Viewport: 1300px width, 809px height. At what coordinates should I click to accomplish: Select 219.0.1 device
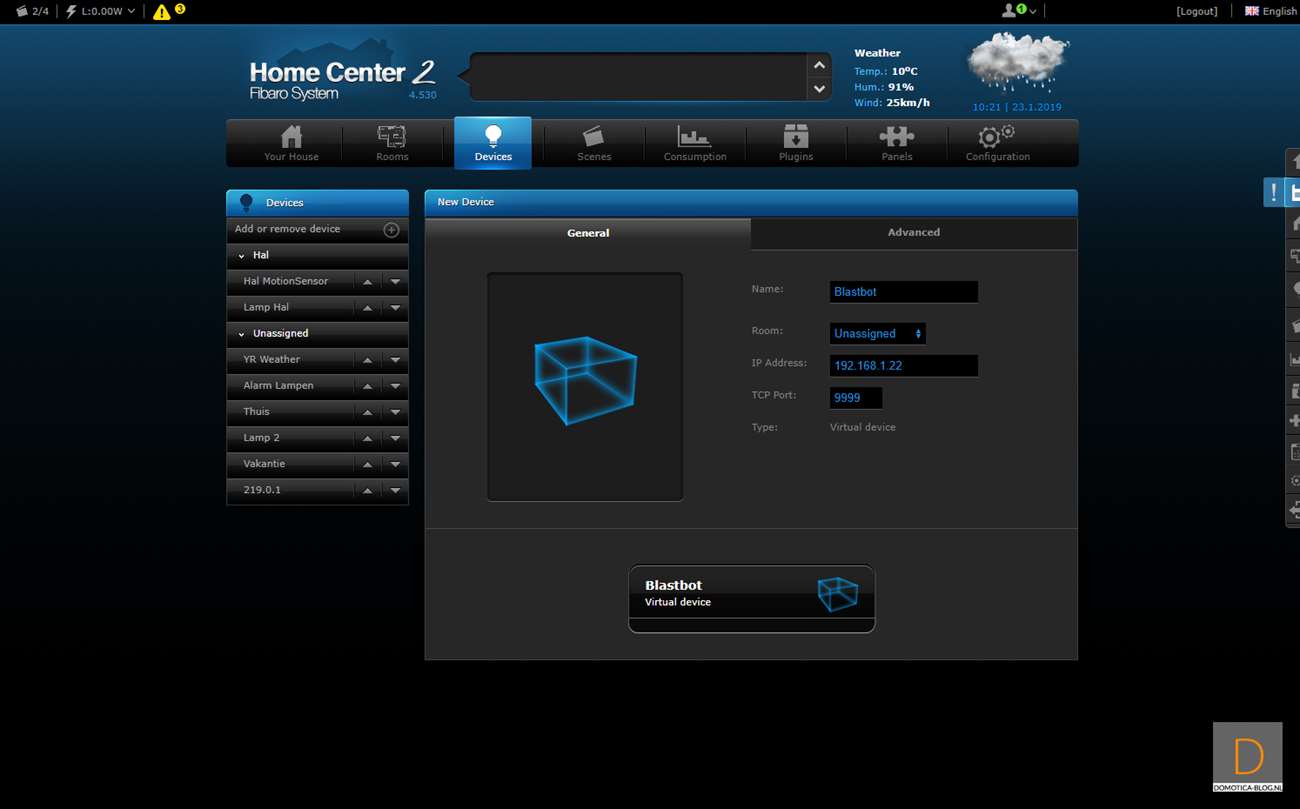[262, 489]
